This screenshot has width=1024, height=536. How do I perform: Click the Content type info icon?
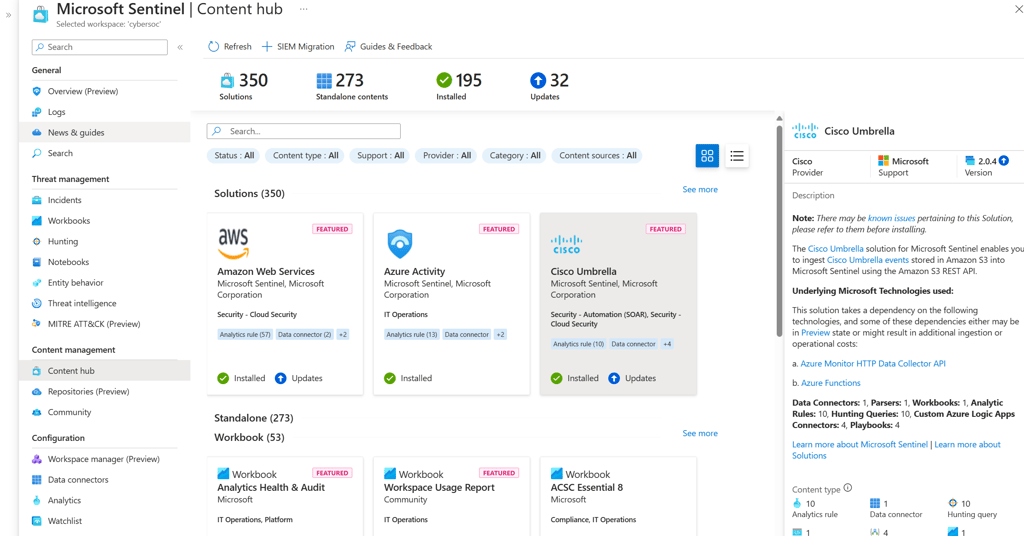click(848, 488)
